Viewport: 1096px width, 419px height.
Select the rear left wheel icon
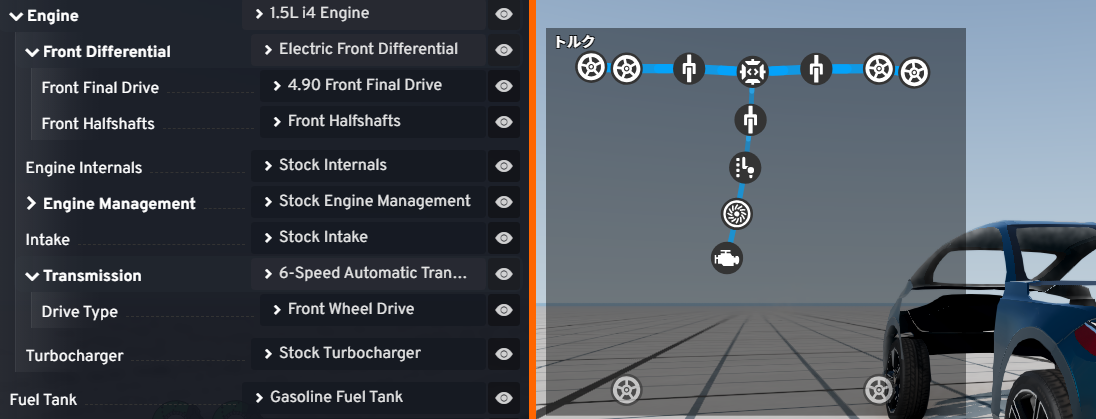626,390
